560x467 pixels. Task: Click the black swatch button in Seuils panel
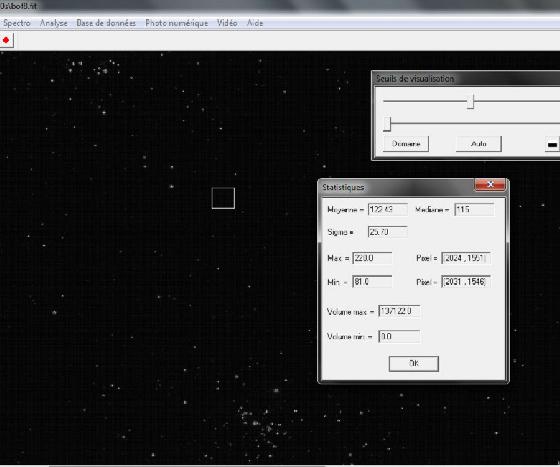pyautogui.click(x=552, y=144)
